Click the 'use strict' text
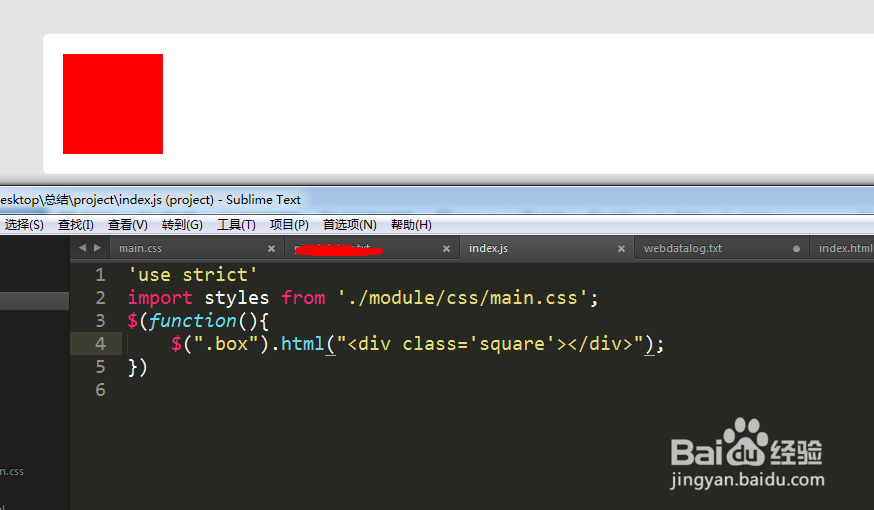This screenshot has width=874, height=510. (193, 275)
